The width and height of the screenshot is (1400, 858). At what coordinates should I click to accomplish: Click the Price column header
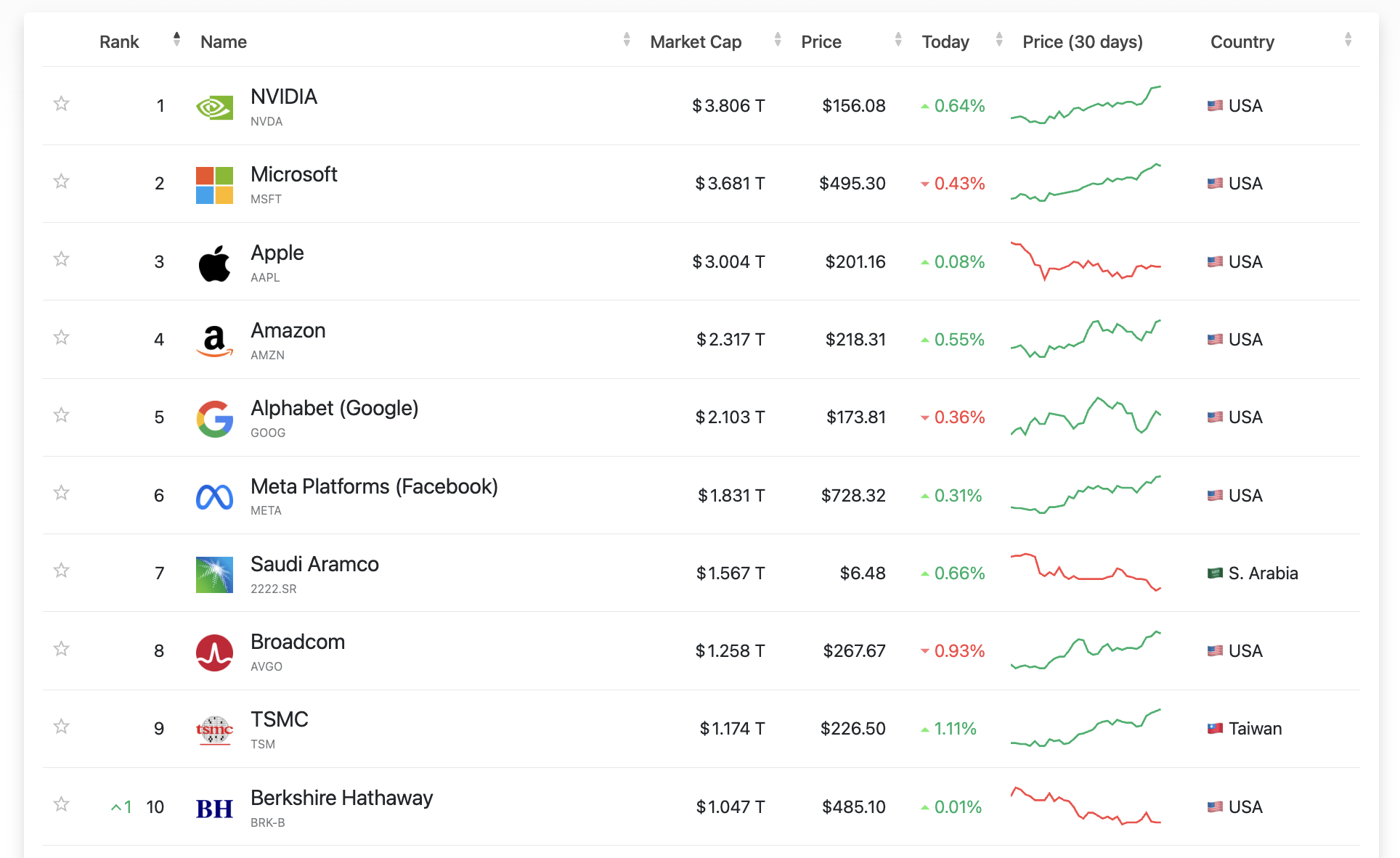(x=821, y=42)
